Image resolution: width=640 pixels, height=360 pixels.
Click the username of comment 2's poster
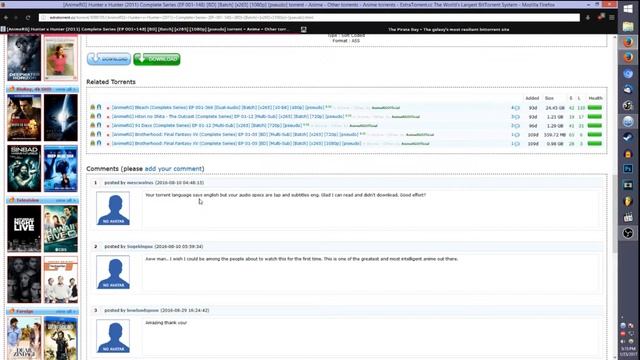(140, 247)
